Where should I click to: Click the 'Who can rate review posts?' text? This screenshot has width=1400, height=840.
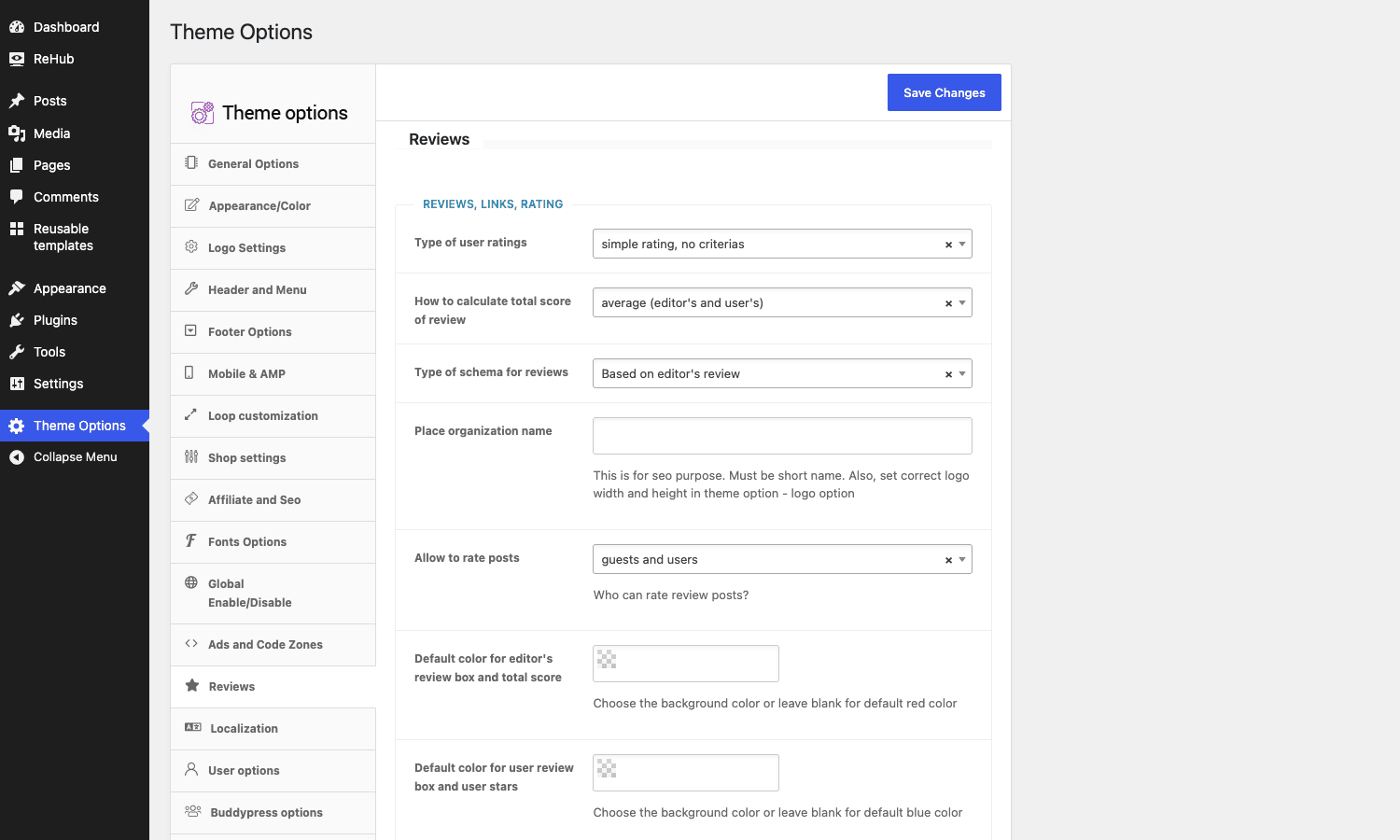(x=671, y=595)
